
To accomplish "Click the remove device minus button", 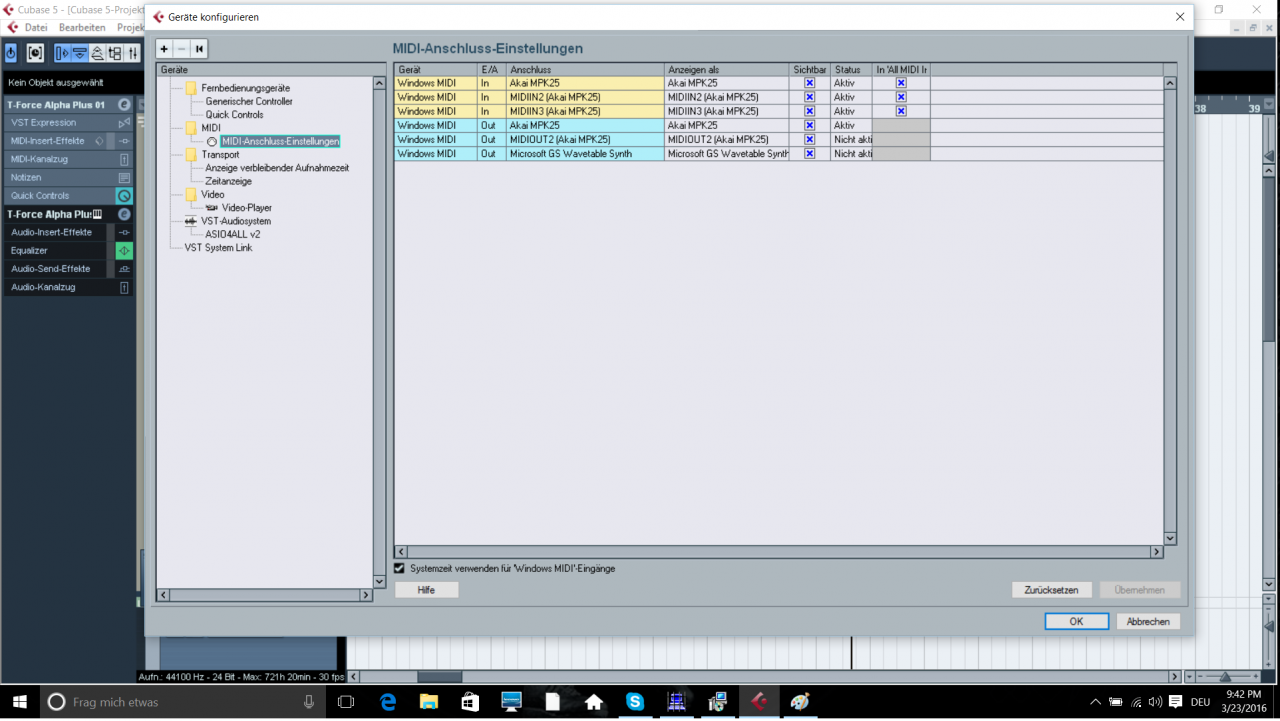I will click(181, 49).
